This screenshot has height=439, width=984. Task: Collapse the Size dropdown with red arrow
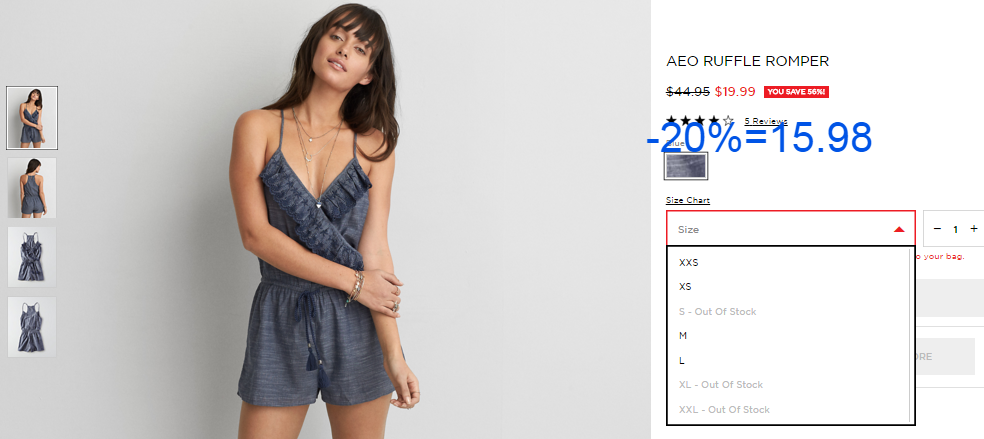pyautogui.click(x=791, y=229)
